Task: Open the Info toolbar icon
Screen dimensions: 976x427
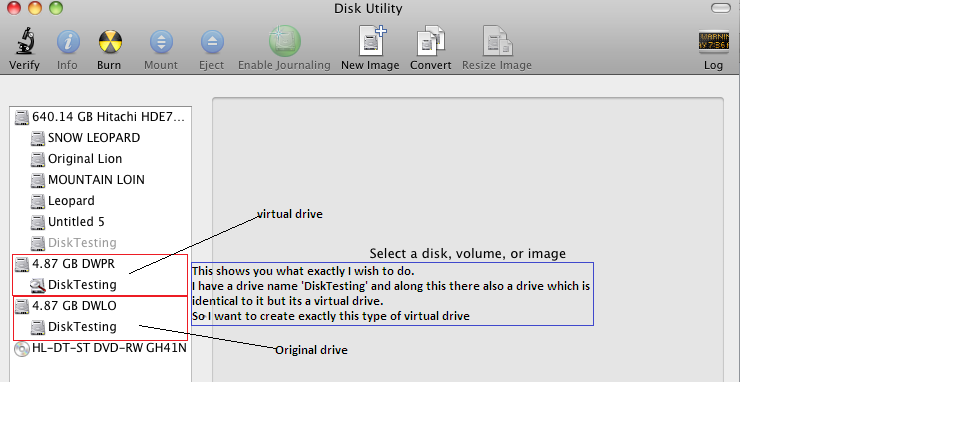Action: (x=68, y=42)
